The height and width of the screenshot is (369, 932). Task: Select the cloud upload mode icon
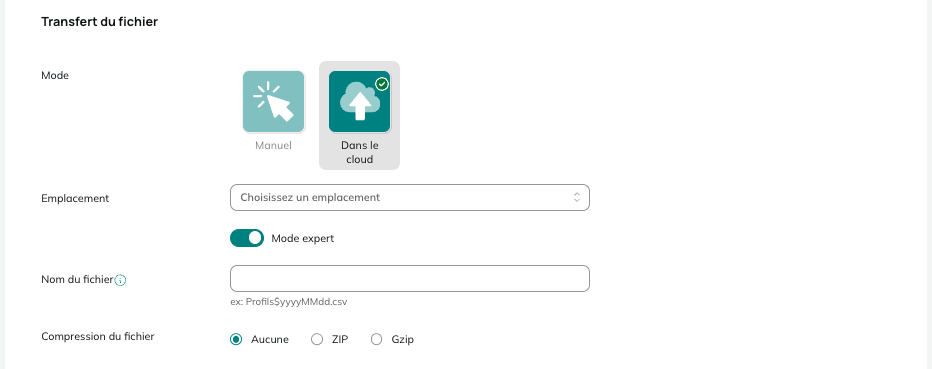[360, 102]
